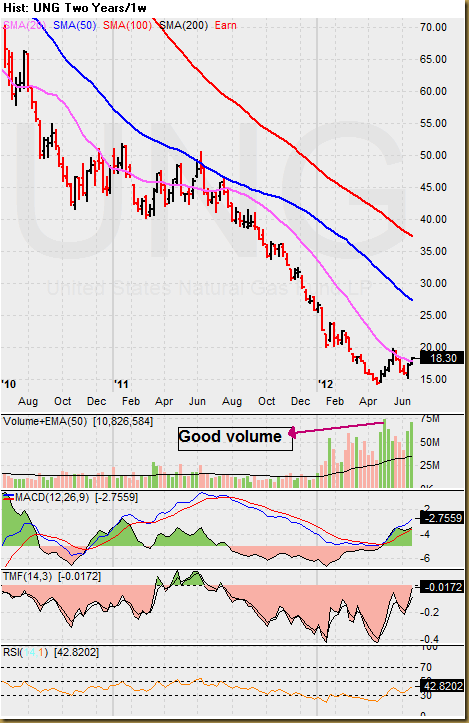Screen dimensions: 469x723
Task: Click the 60.00 price axis label
Action: pos(433,91)
